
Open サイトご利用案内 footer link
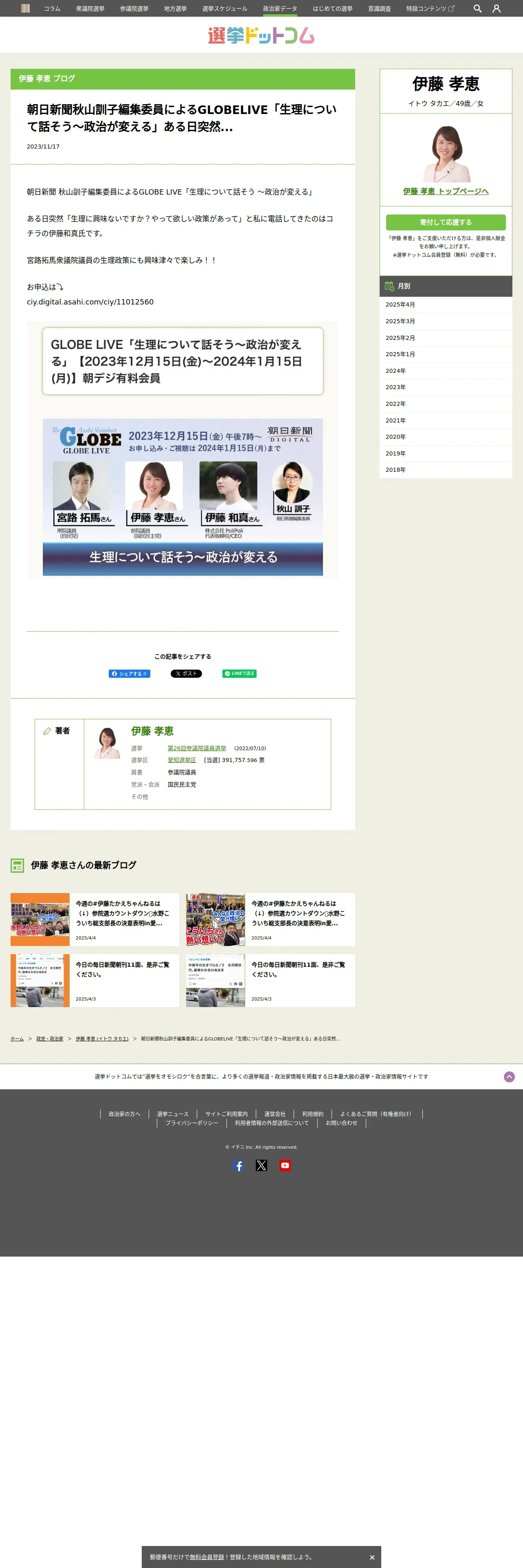[226, 1114]
